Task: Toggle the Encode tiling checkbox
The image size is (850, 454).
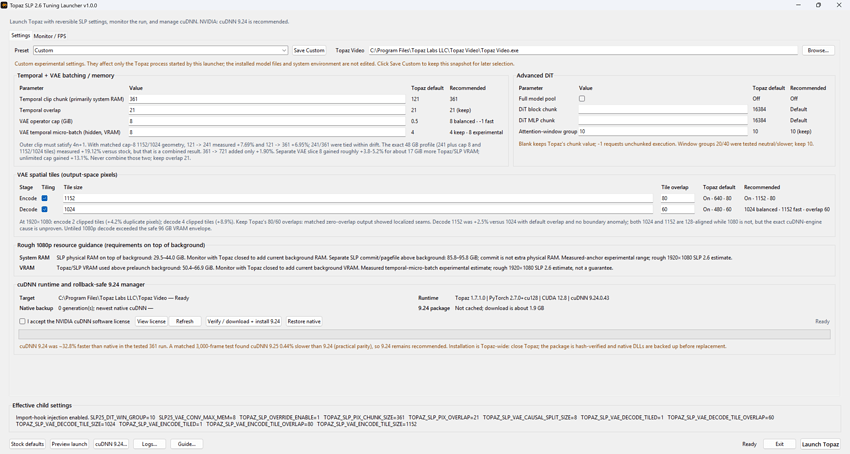Action: pos(44,199)
